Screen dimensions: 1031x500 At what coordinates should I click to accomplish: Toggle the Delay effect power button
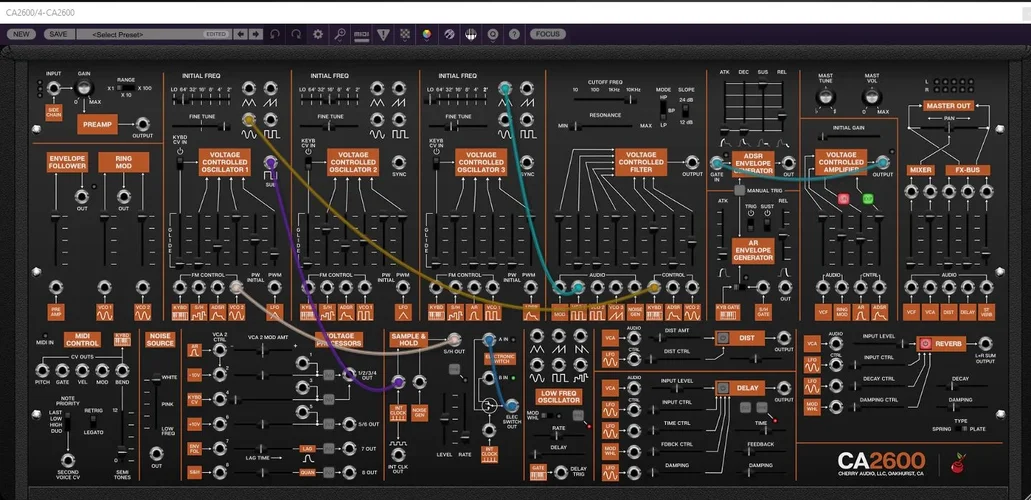[722, 387]
